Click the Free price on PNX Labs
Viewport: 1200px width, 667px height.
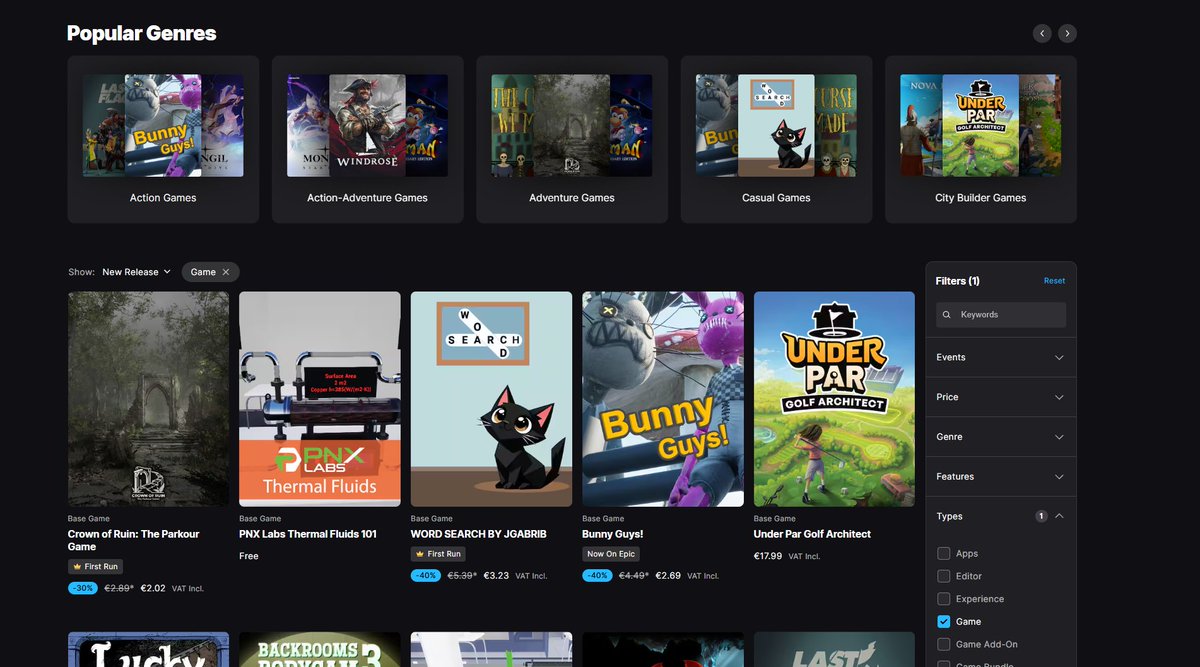coord(249,556)
